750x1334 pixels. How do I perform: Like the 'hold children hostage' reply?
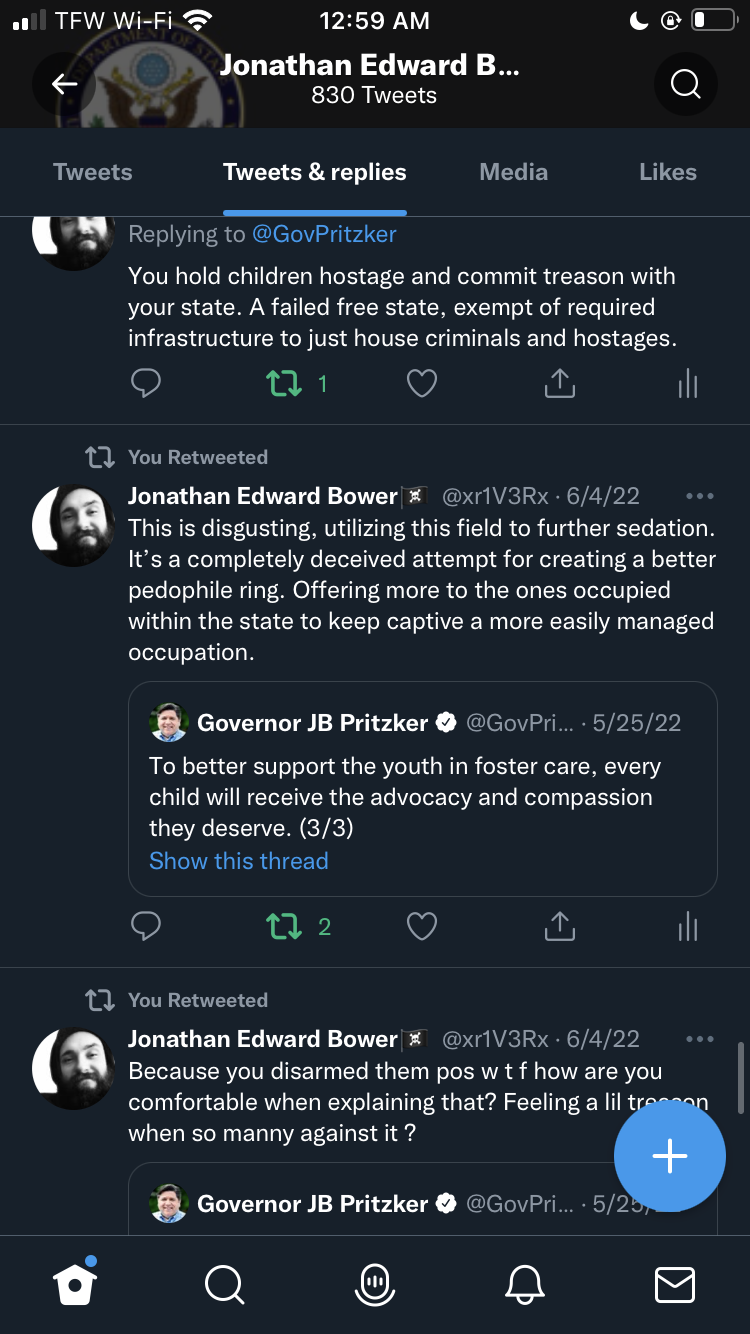point(422,384)
